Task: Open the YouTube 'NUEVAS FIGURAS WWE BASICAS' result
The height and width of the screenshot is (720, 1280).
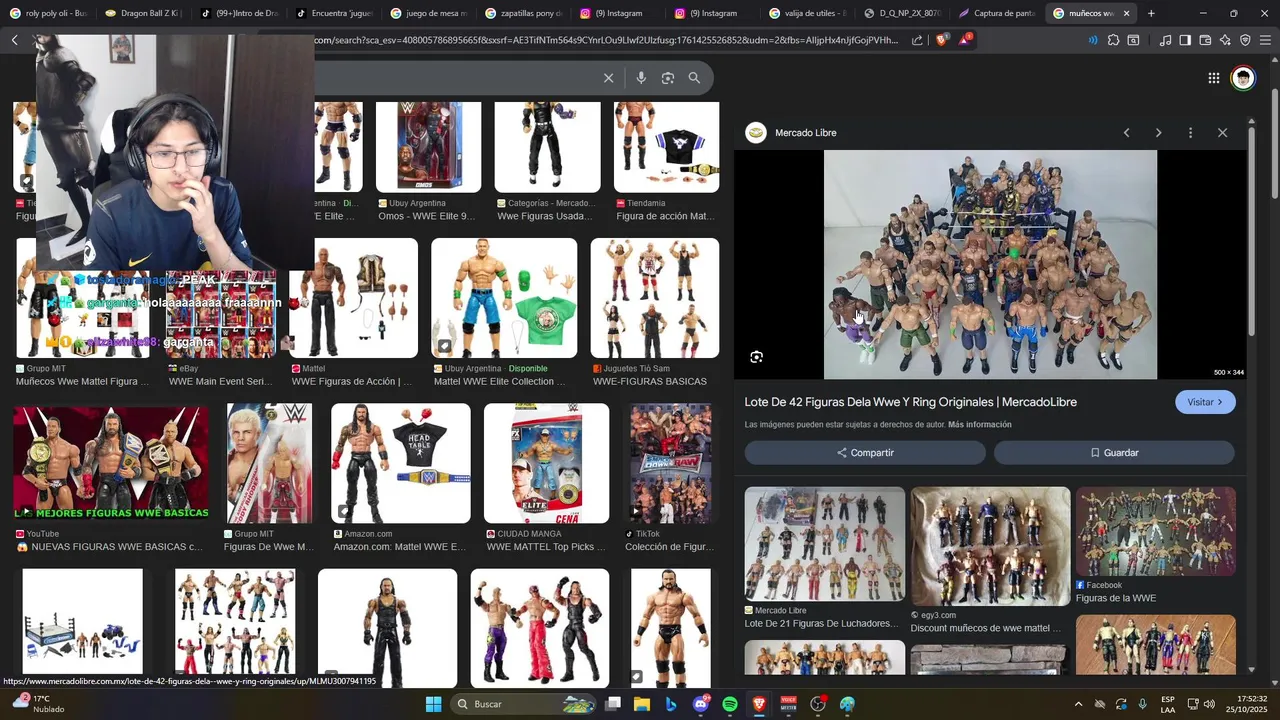Action: 111,463
